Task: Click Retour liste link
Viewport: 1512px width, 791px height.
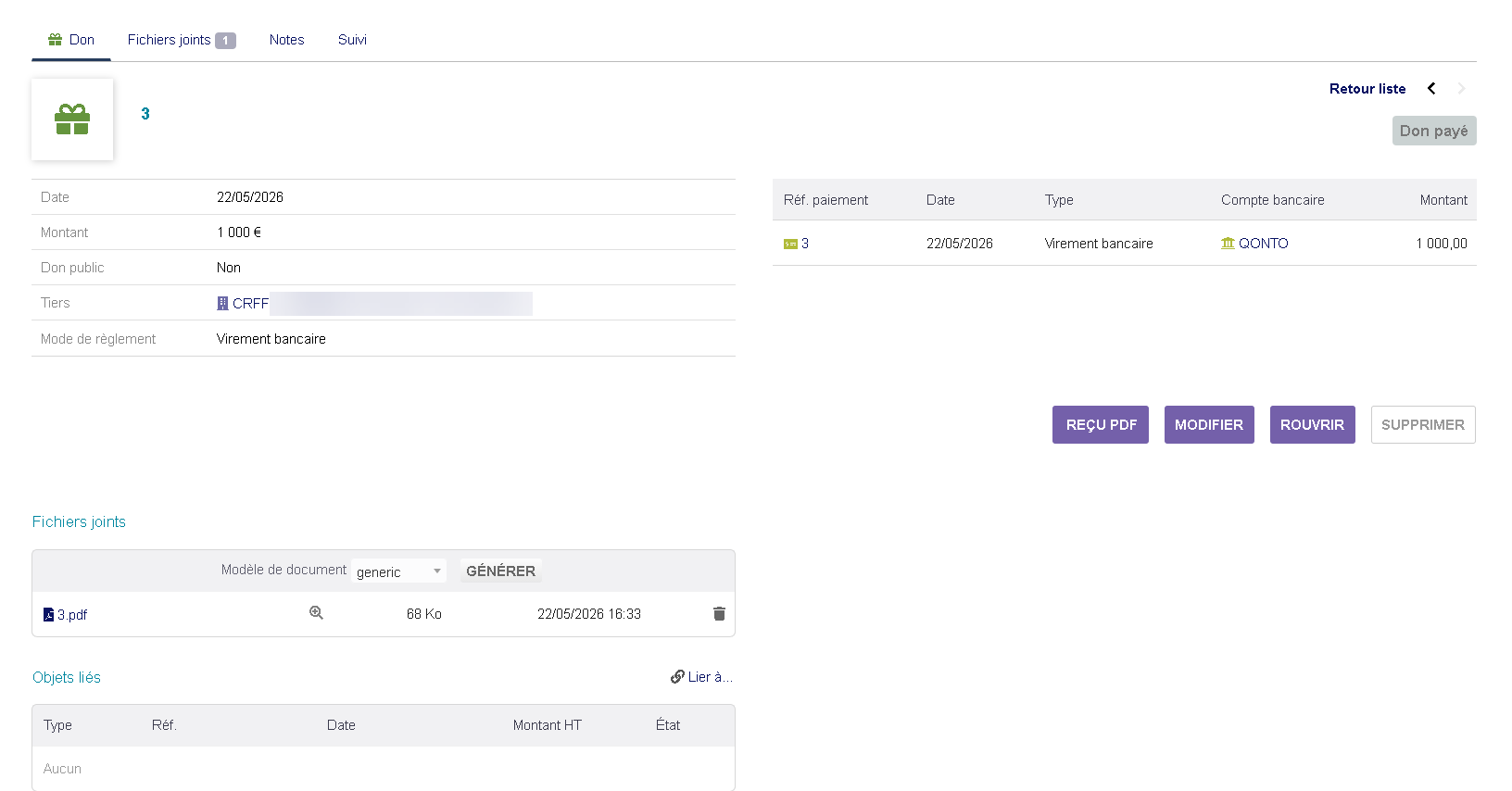Action: coord(1367,89)
